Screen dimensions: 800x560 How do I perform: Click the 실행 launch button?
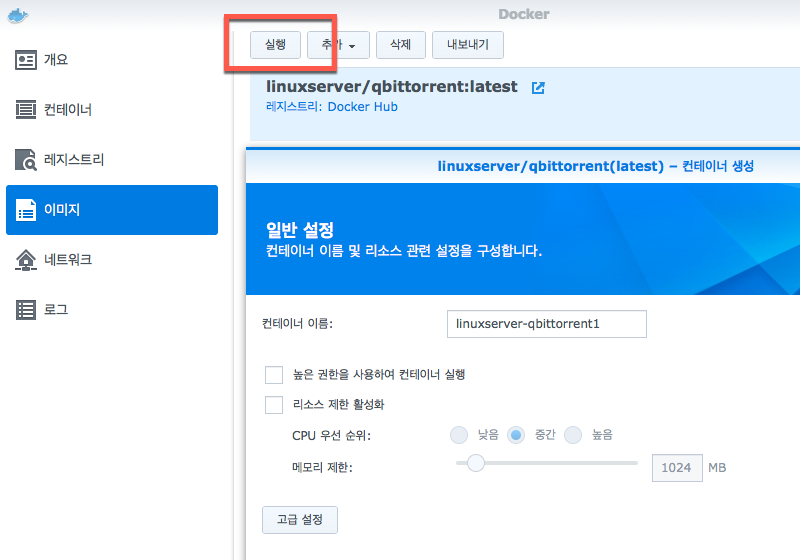coord(276,45)
